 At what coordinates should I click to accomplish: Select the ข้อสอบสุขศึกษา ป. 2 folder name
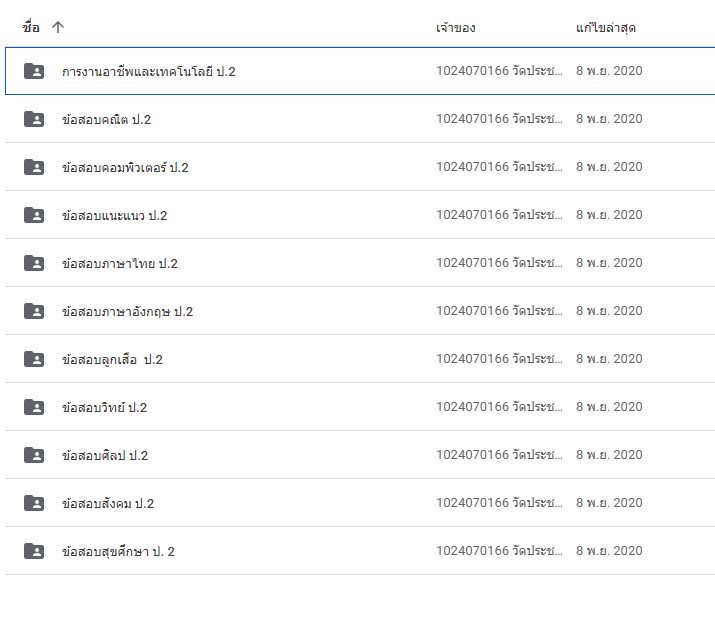pyautogui.click(x=118, y=552)
